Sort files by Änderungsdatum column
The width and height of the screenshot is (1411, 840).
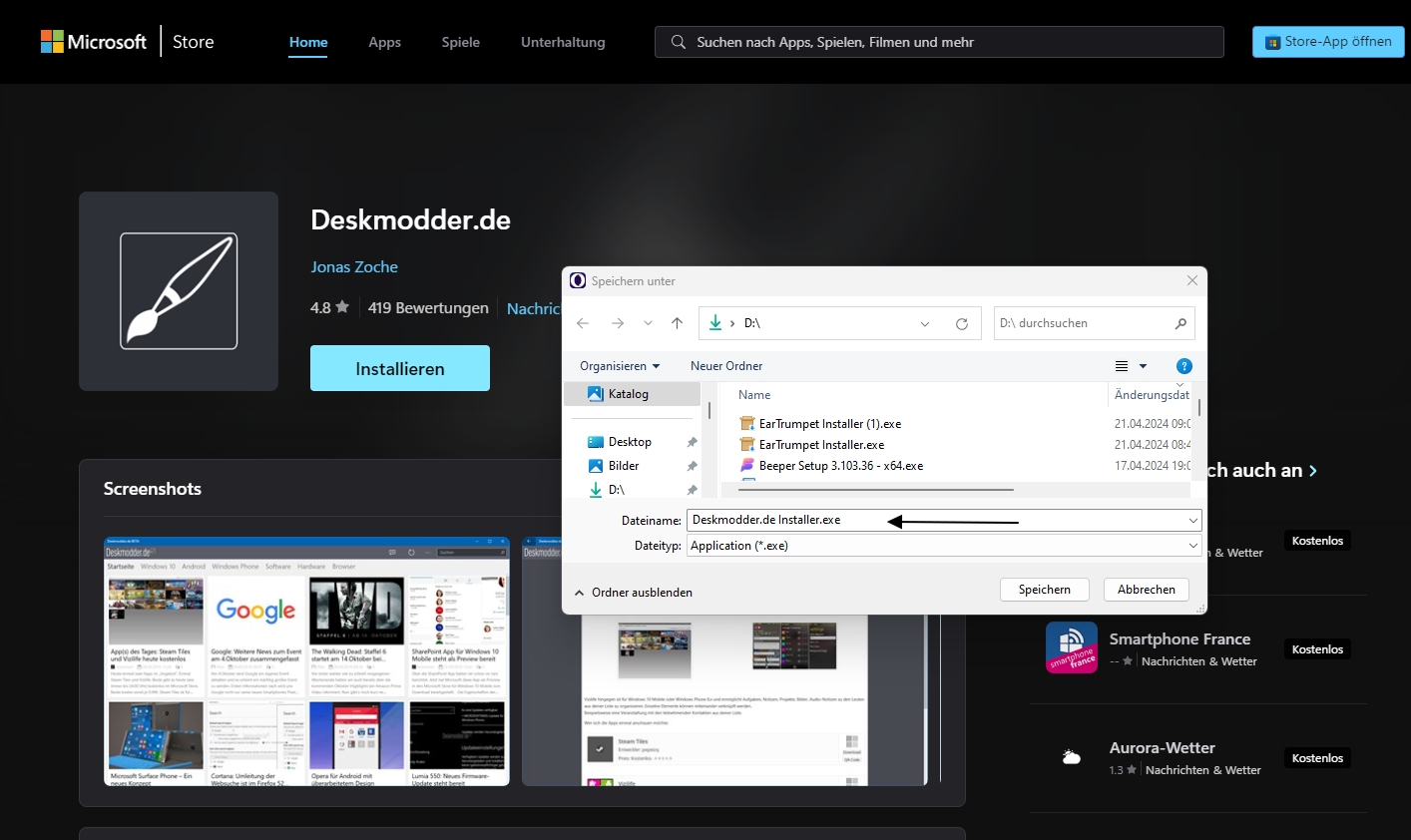click(1152, 395)
